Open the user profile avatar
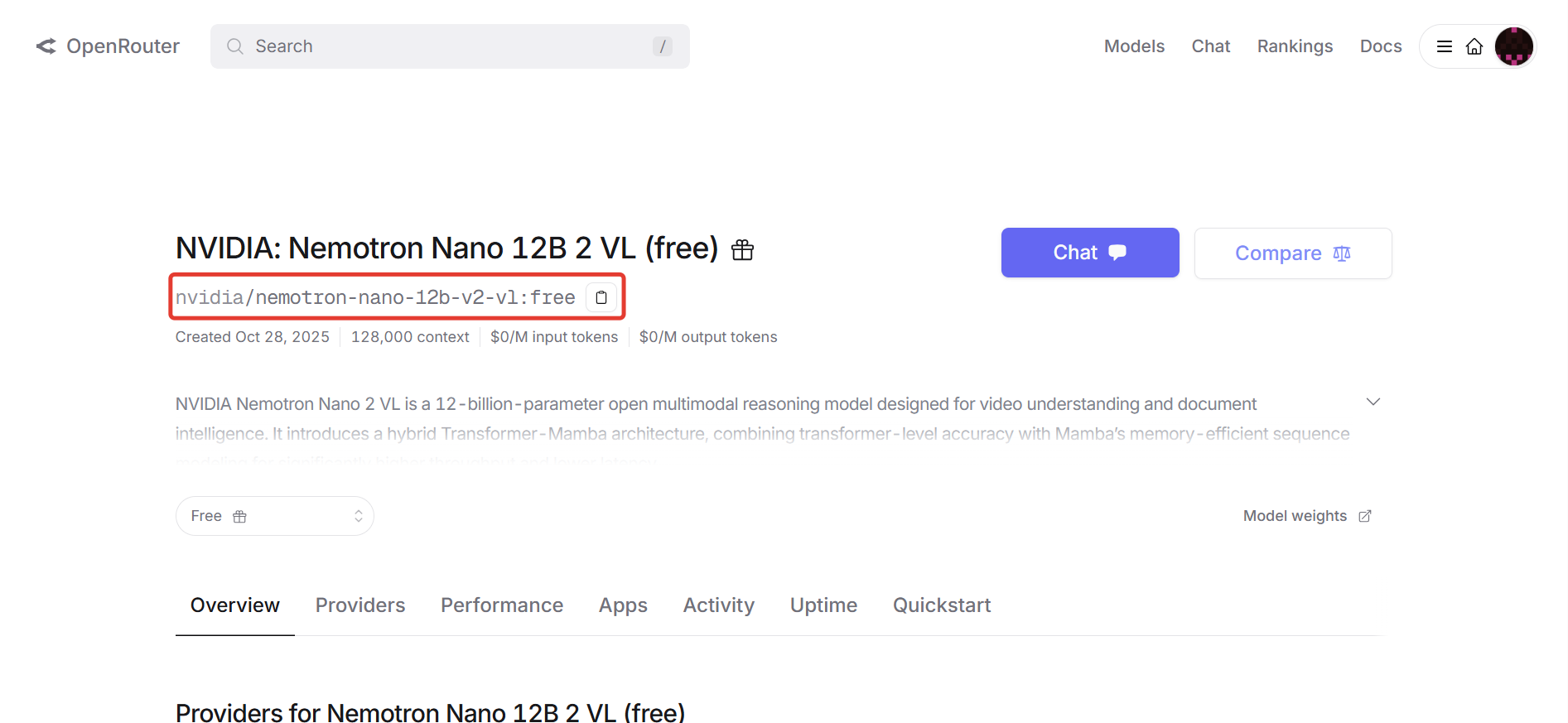This screenshot has height=723, width=1568. tap(1513, 46)
